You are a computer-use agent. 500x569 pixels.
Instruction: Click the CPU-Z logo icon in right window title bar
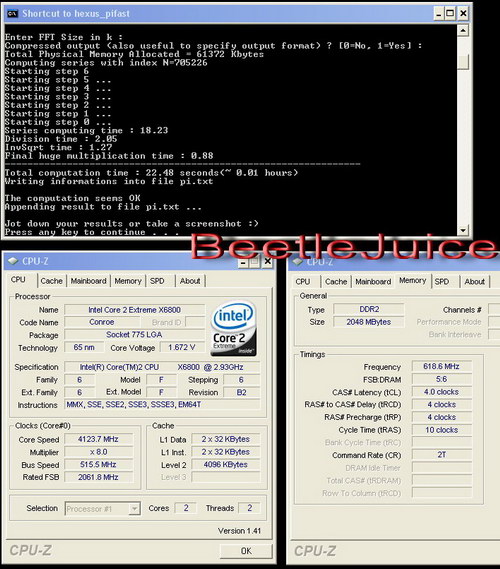[x=297, y=262]
